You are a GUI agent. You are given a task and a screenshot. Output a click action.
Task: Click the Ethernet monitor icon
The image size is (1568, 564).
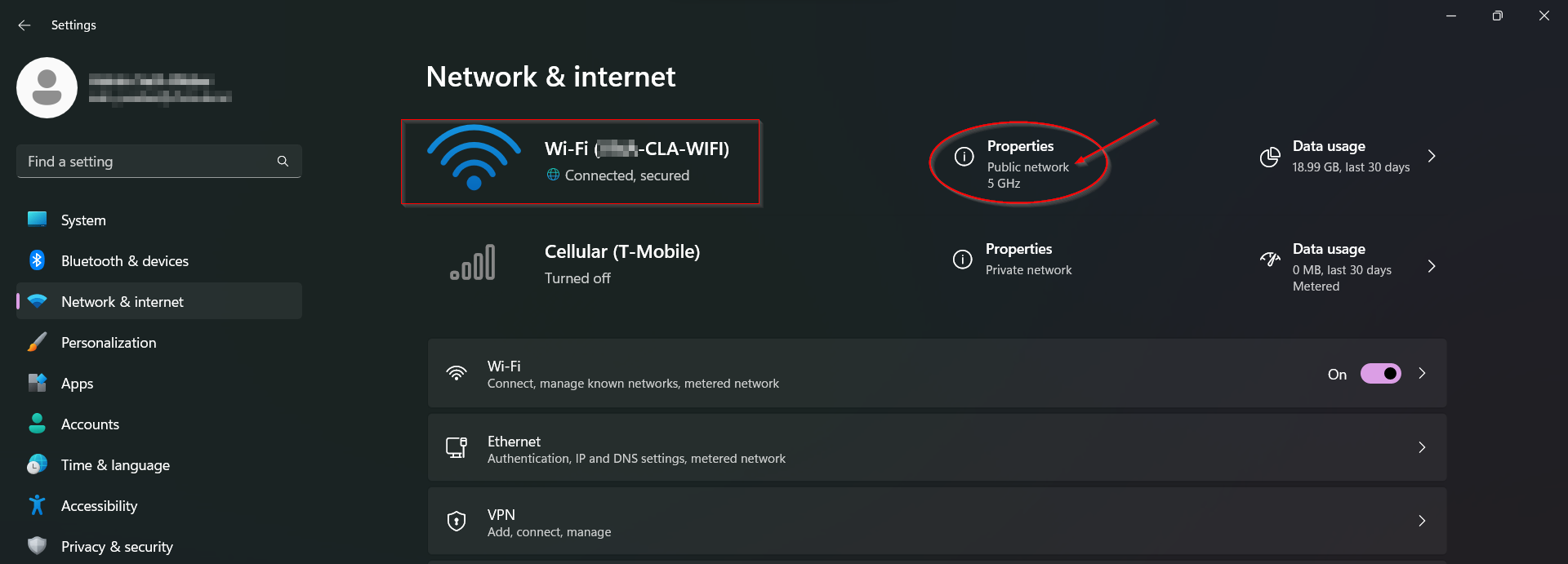[457, 447]
